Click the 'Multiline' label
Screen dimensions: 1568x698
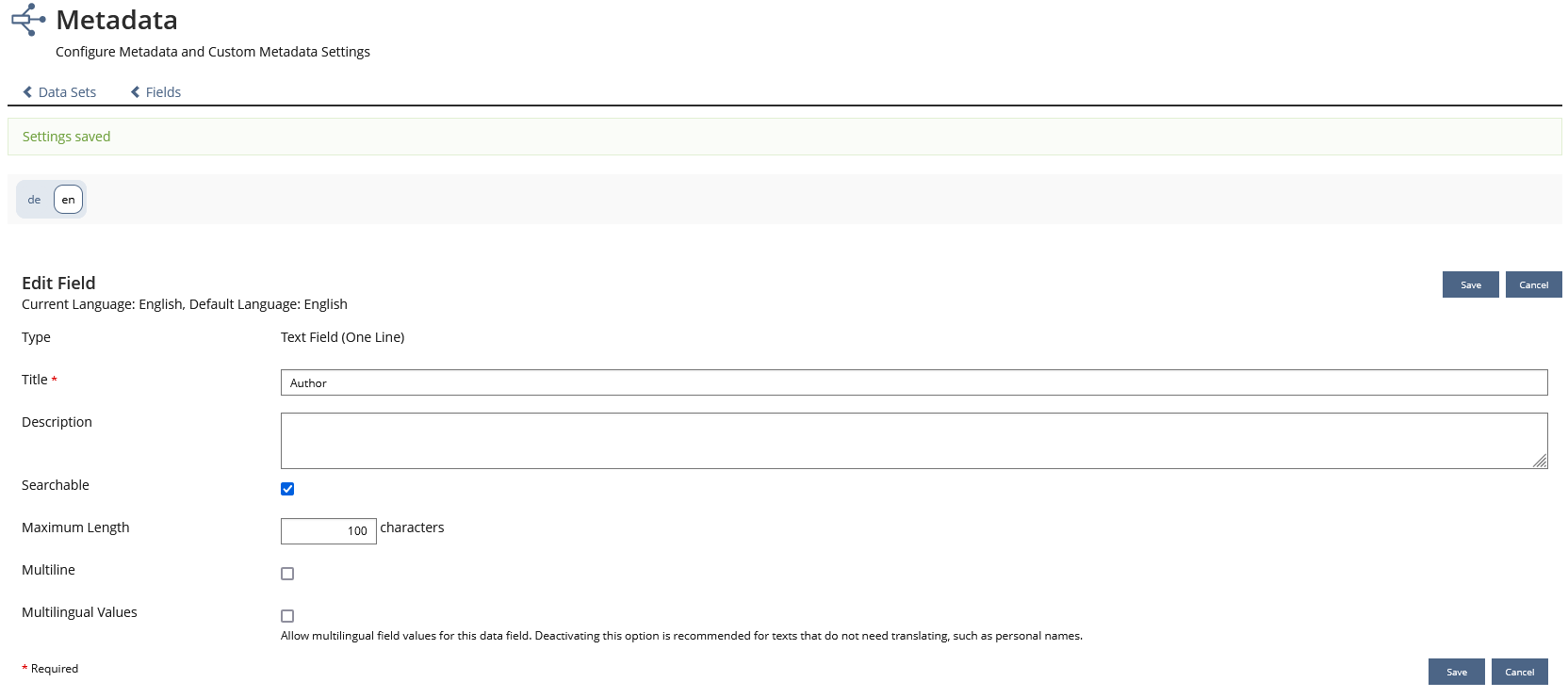pos(48,570)
